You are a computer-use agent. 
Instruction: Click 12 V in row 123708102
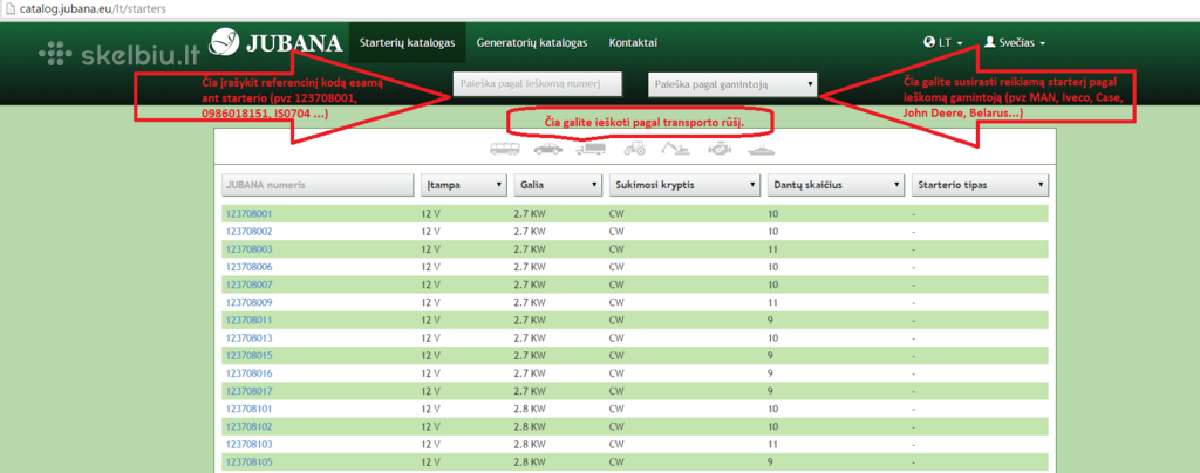click(x=431, y=427)
